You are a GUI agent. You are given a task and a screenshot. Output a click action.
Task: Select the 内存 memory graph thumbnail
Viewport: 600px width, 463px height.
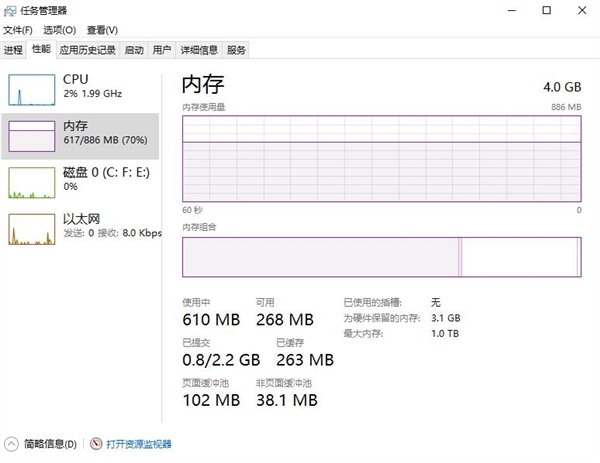tap(31, 136)
